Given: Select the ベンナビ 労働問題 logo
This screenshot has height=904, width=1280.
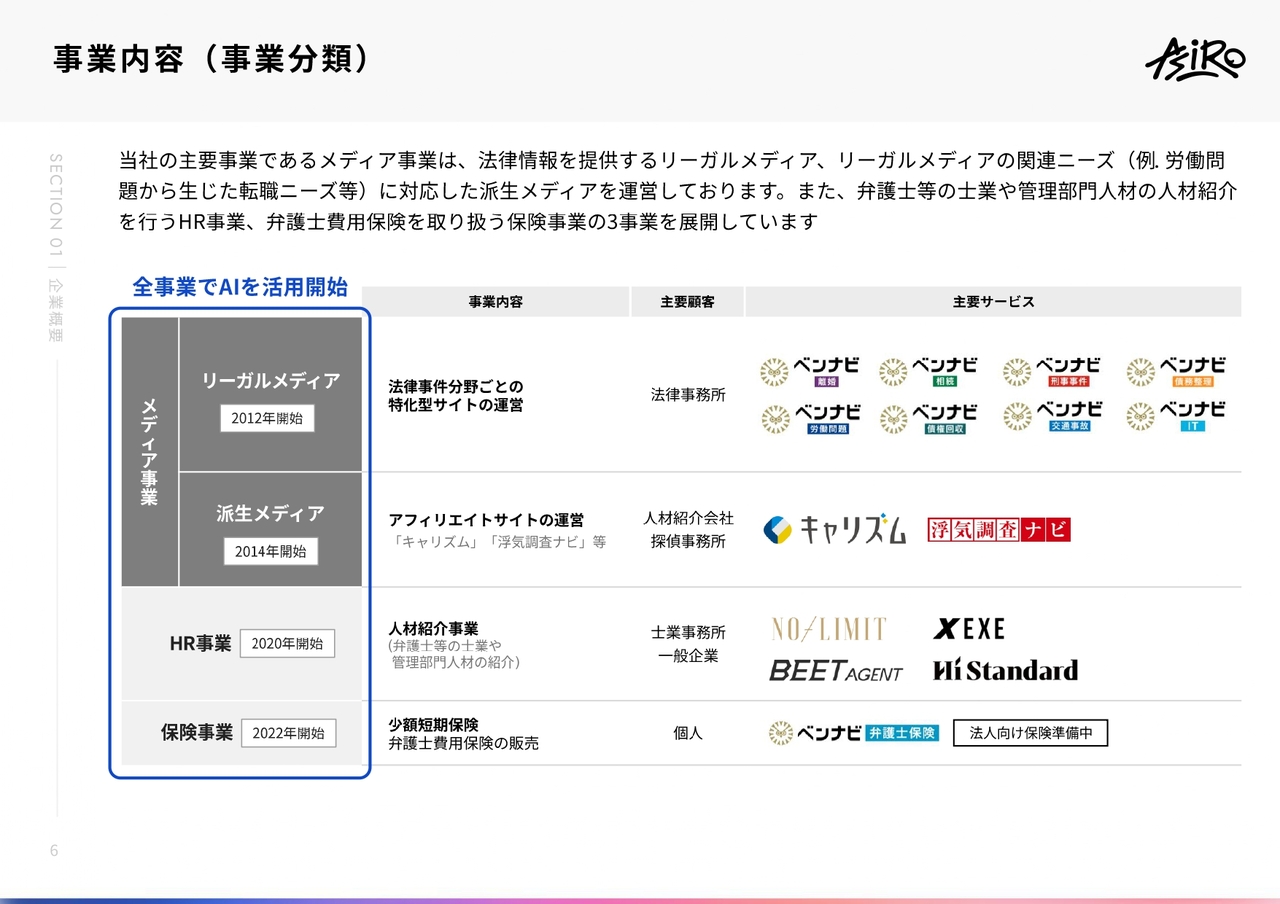Looking at the screenshot, I should click(x=809, y=418).
